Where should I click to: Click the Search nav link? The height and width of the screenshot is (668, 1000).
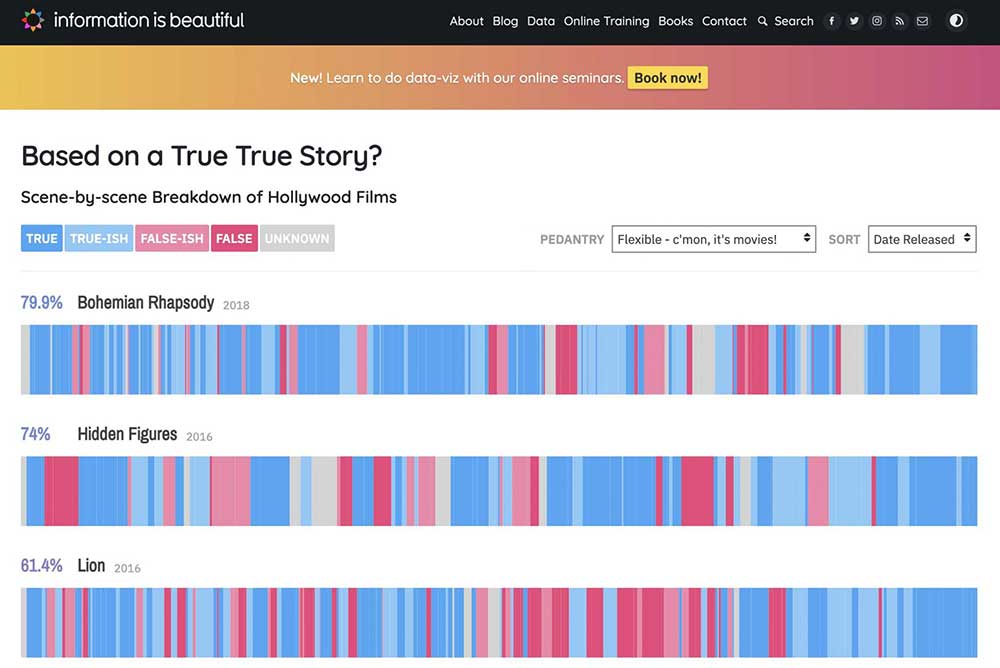[794, 21]
